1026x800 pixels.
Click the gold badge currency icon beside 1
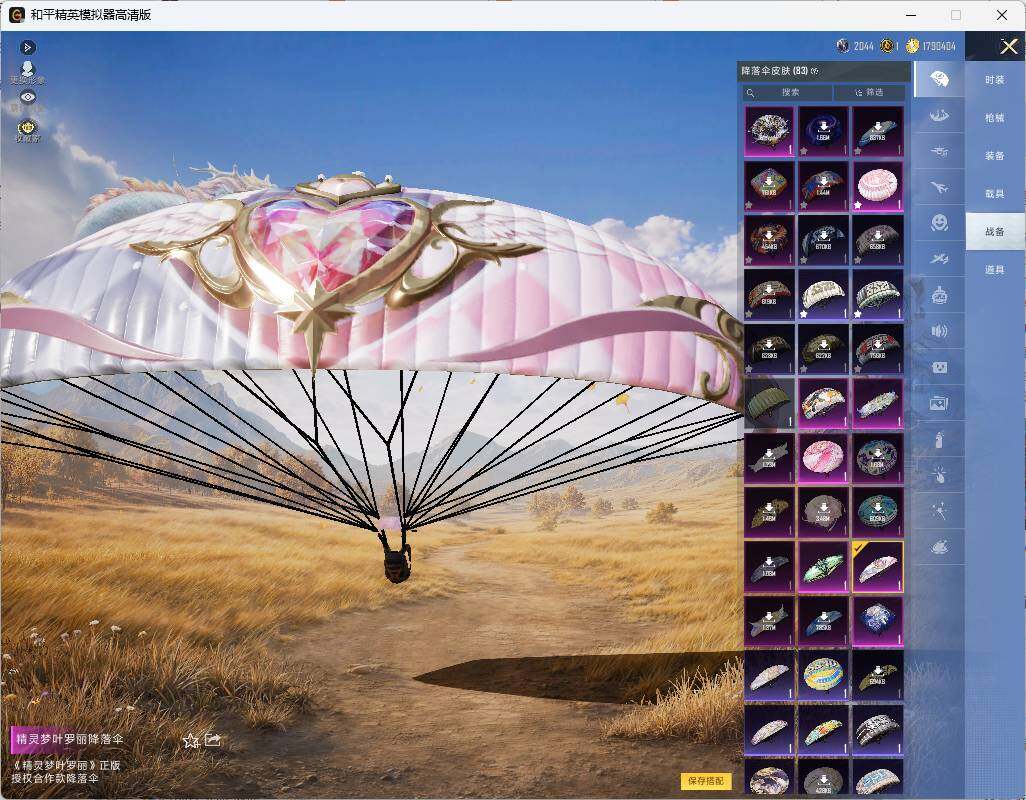click(887, 46)
